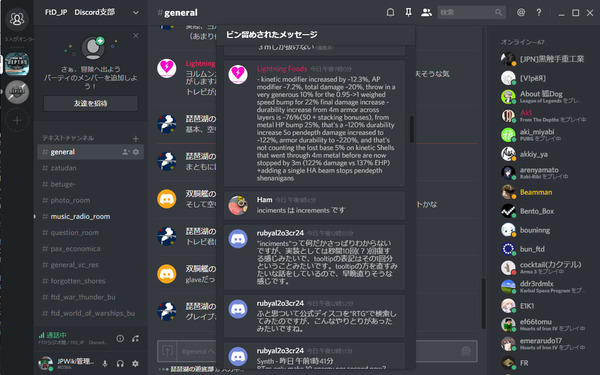Open forgotten_shores channel
600x375 pixels.
[90, 281]
